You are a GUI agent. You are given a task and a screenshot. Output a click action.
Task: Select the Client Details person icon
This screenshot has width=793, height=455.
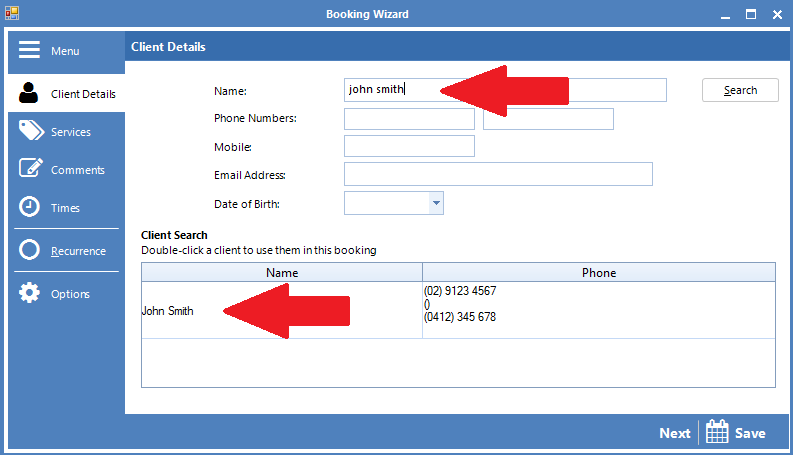[x=29, y=94]
